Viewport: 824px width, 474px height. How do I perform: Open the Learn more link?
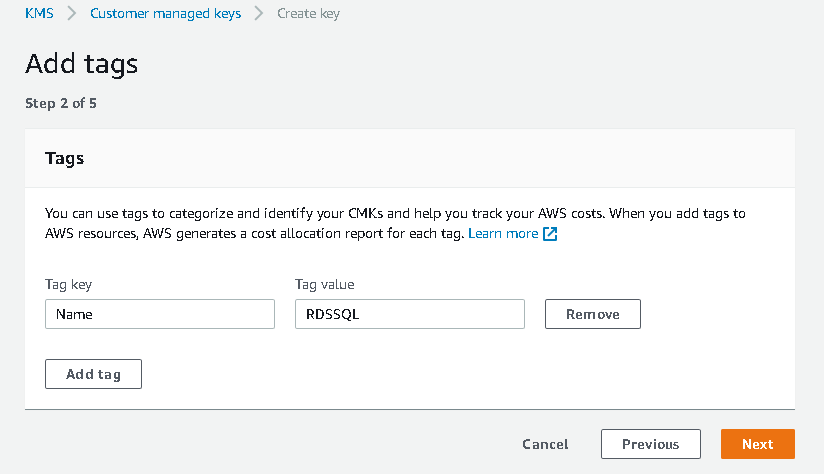[x=503, y=233]
